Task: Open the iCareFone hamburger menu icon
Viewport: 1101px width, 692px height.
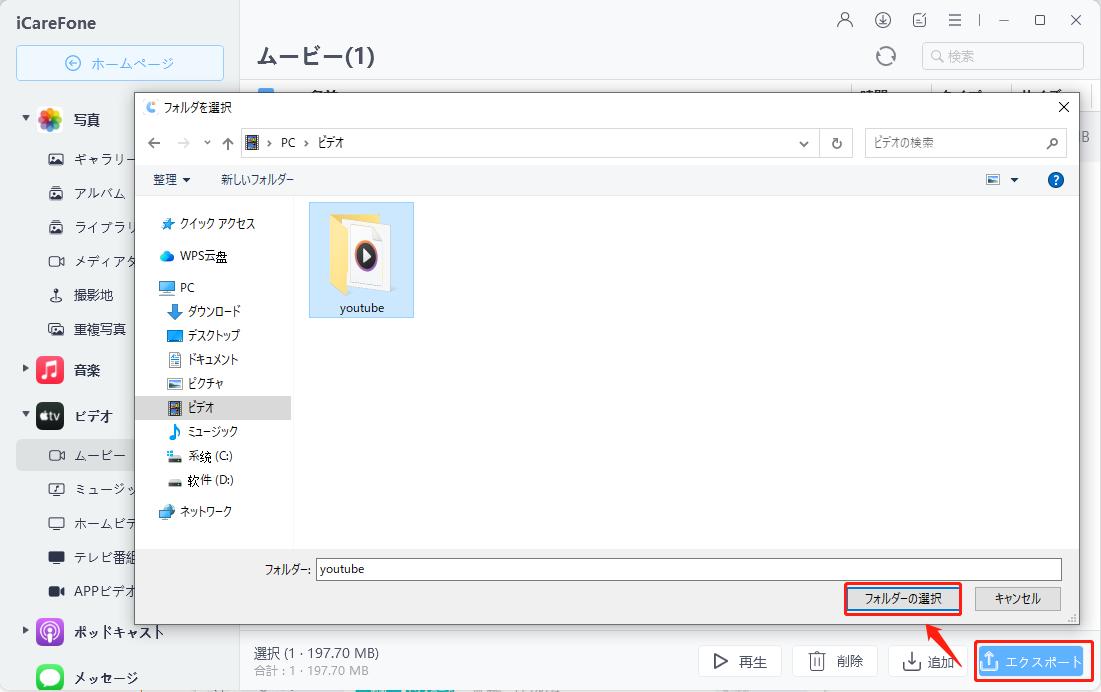Action: [x=955, y=20]
